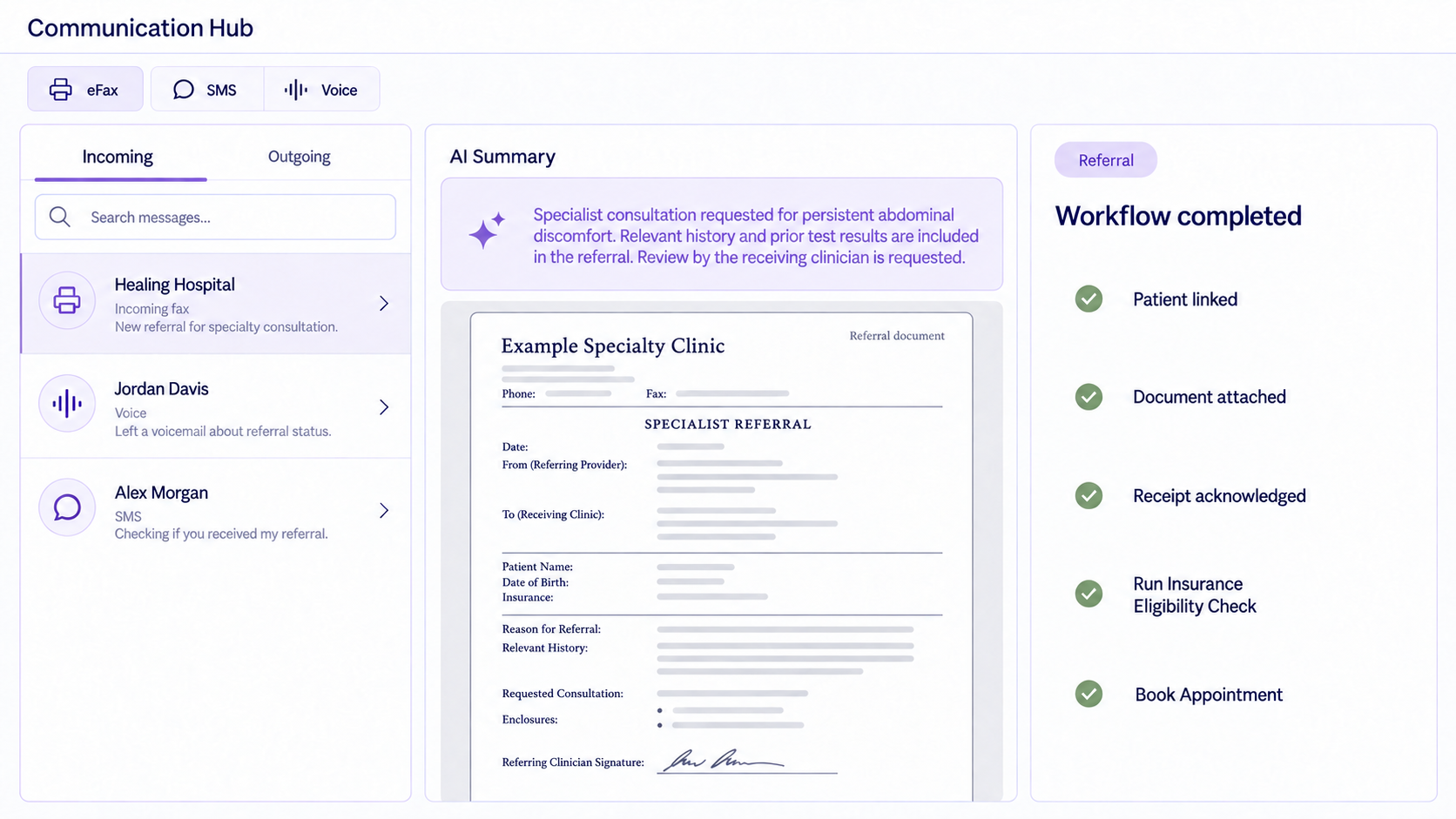1456x819 pixels.
Task: Expand Alex Morgan message with chevron
Action: pyautogui.click(x=384, y=510)
